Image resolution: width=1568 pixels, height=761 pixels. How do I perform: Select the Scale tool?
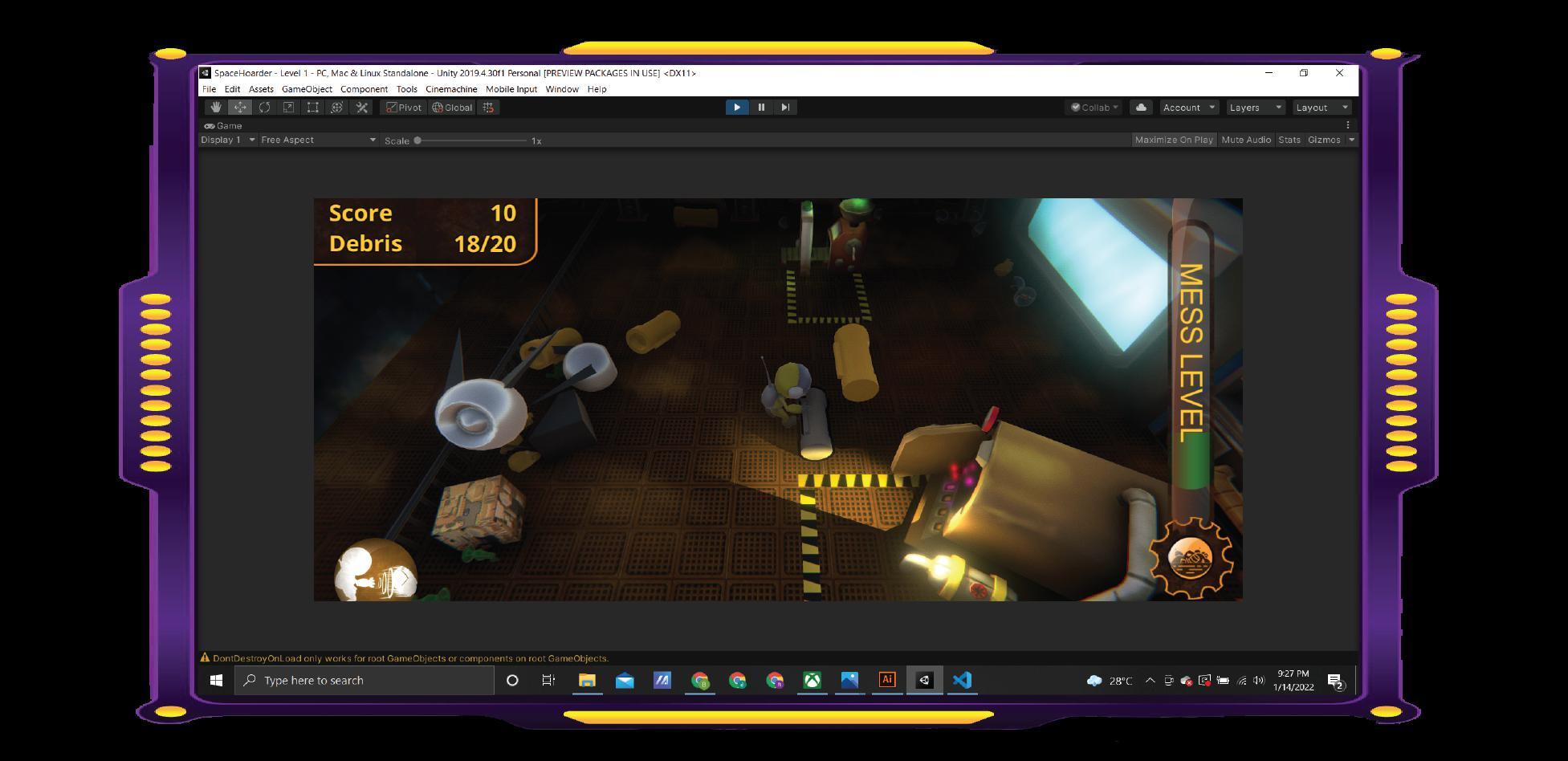[288, 108]
